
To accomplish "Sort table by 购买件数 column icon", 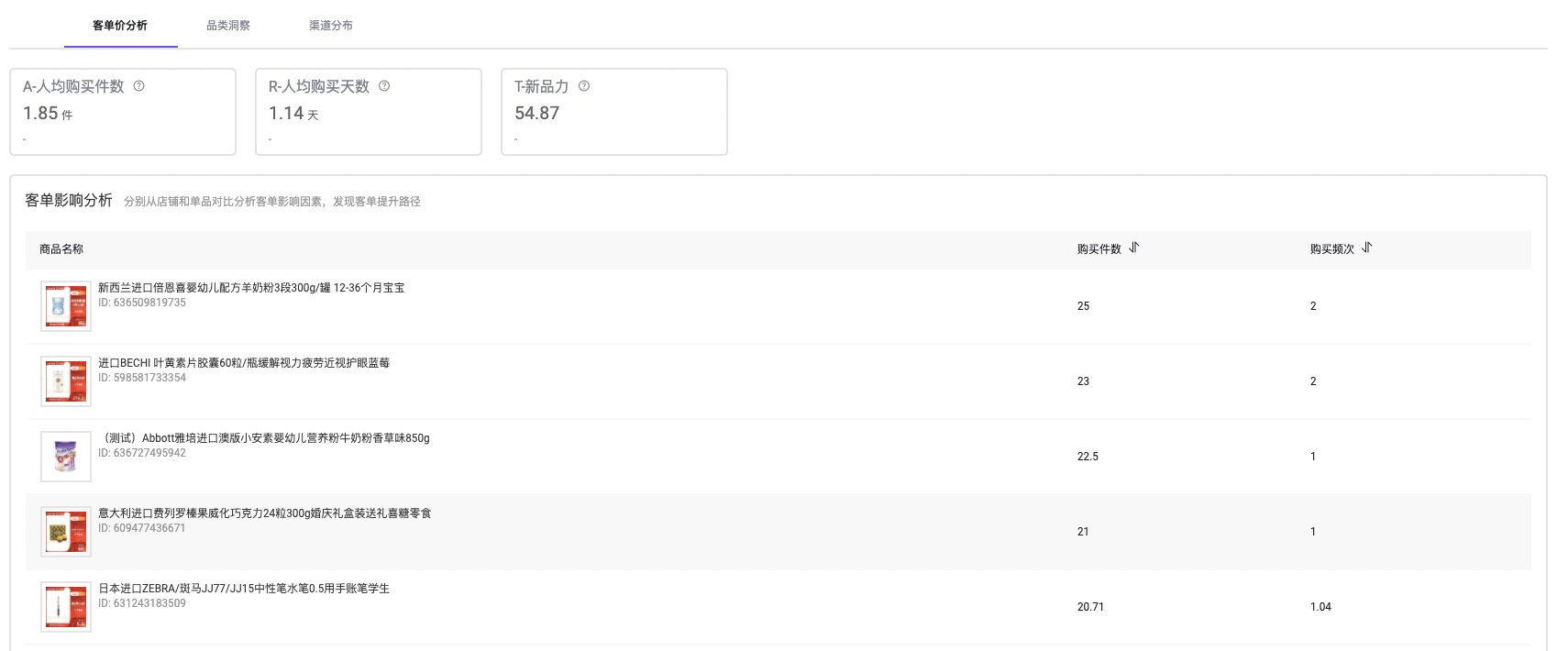I will coord(1134,248).
